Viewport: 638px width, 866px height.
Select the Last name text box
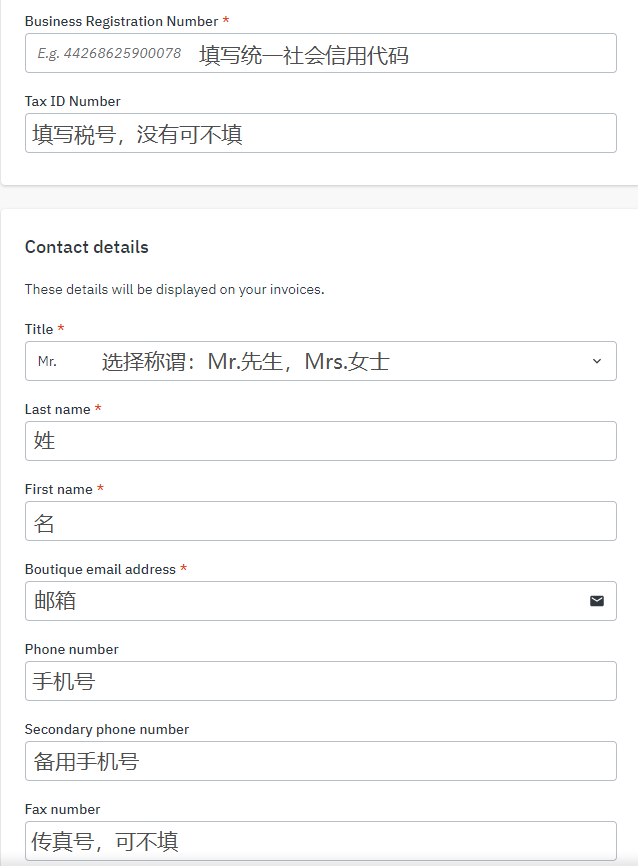pos(320,441)
